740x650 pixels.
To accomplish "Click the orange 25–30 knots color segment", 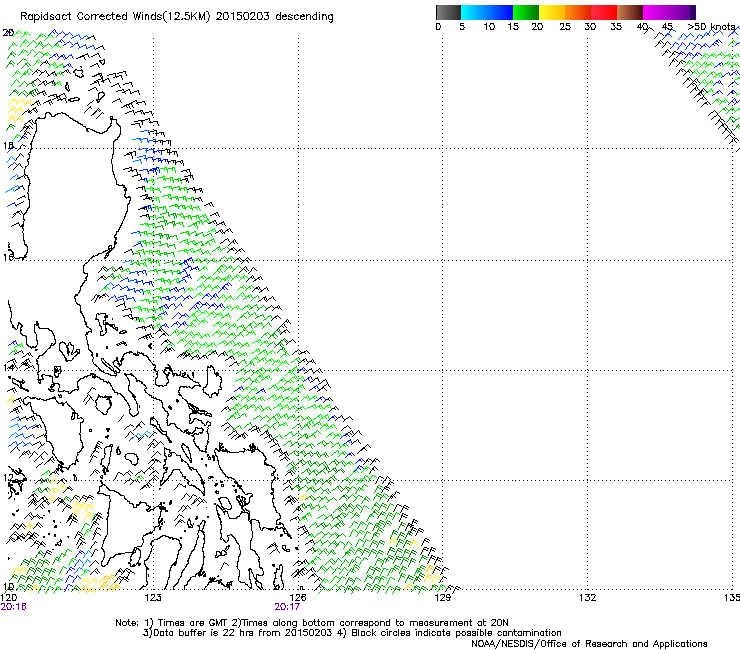I will [x=578, y=12].
